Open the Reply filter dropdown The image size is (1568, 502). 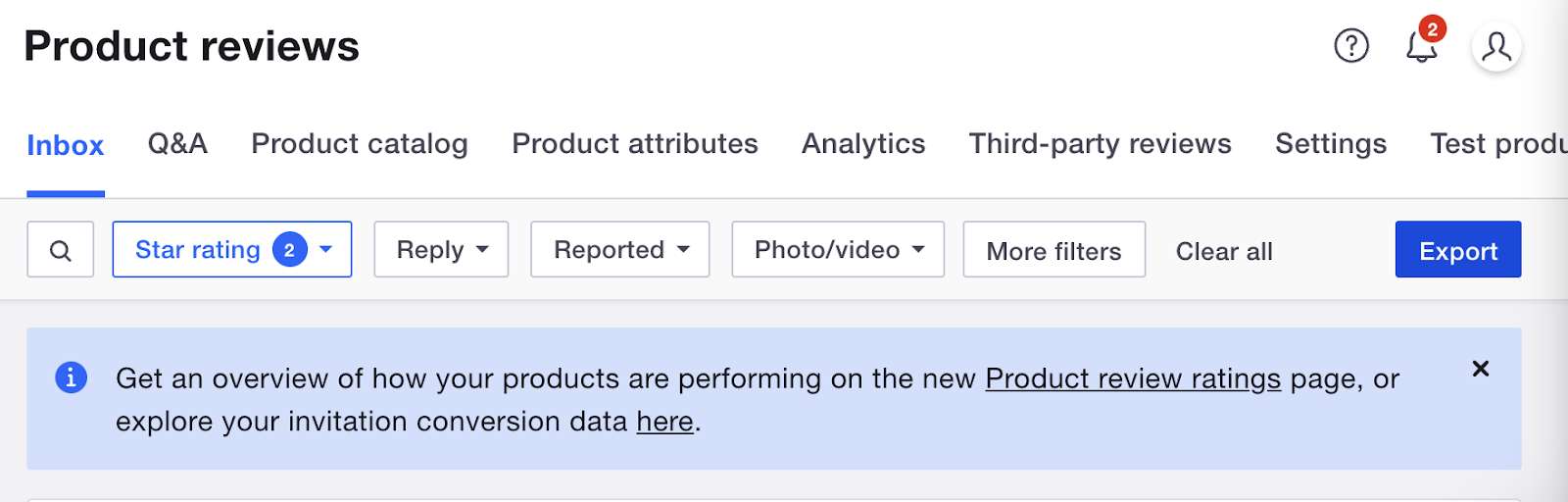pos(441,250)
